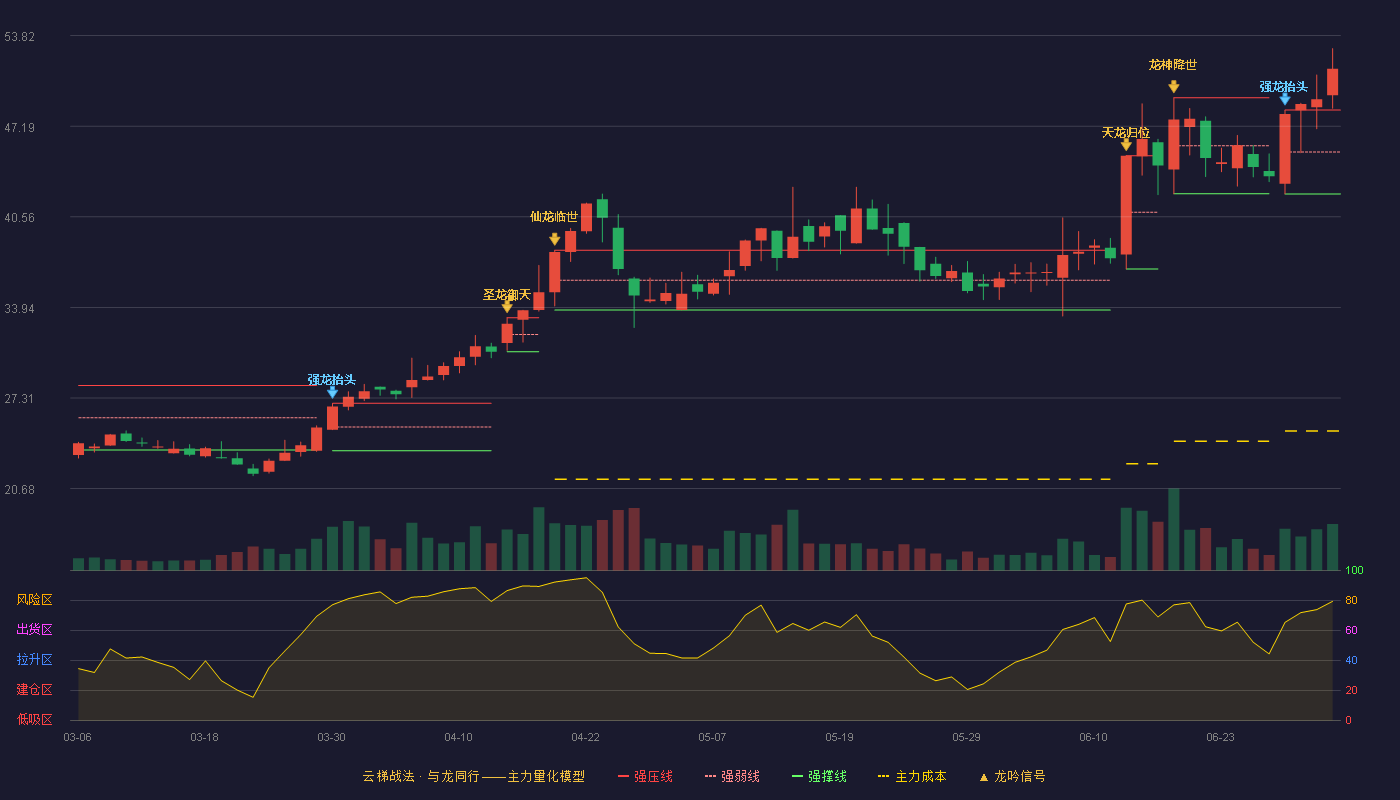The width and height of the screenshot is (1400, 800).
Task: Click the 低吸区 zone label
Action: click(x=34, y=719)
